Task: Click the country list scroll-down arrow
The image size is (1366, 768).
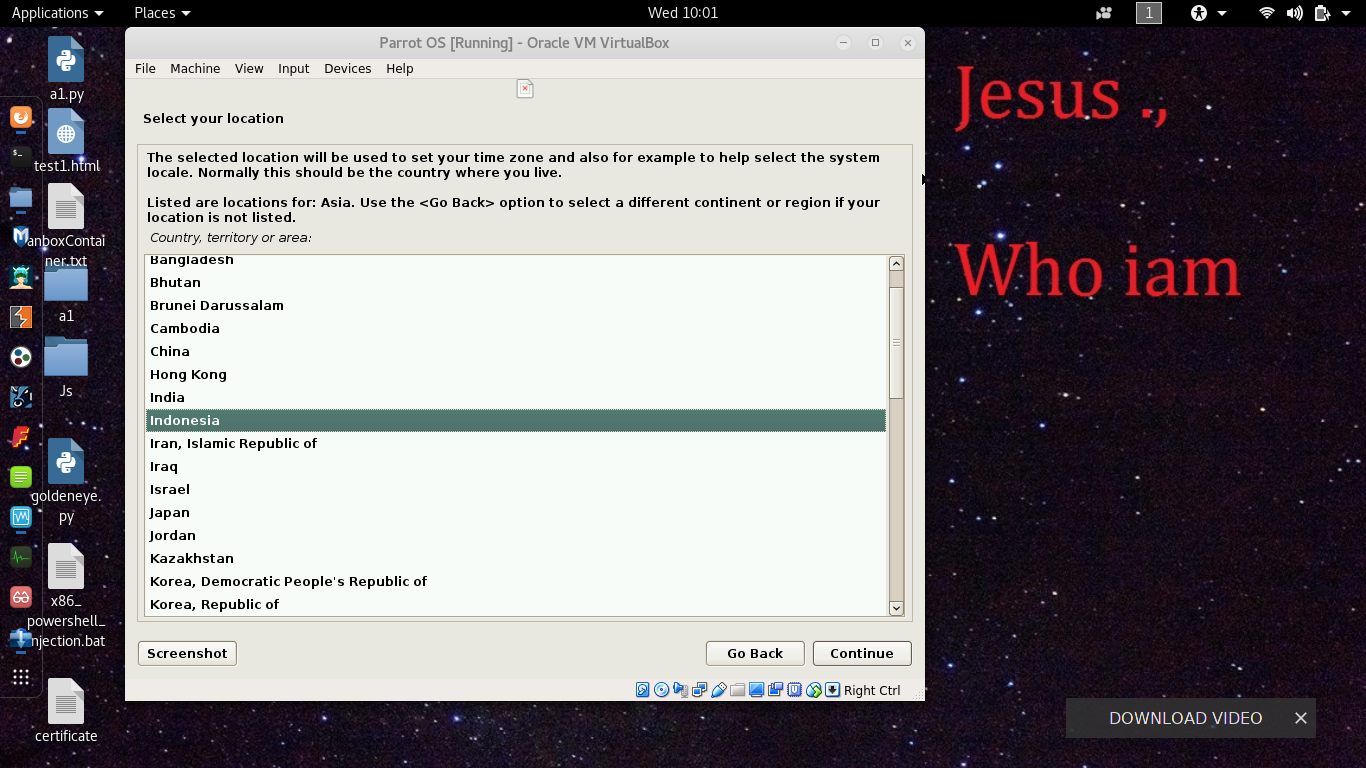Action: tap(896, 608)
